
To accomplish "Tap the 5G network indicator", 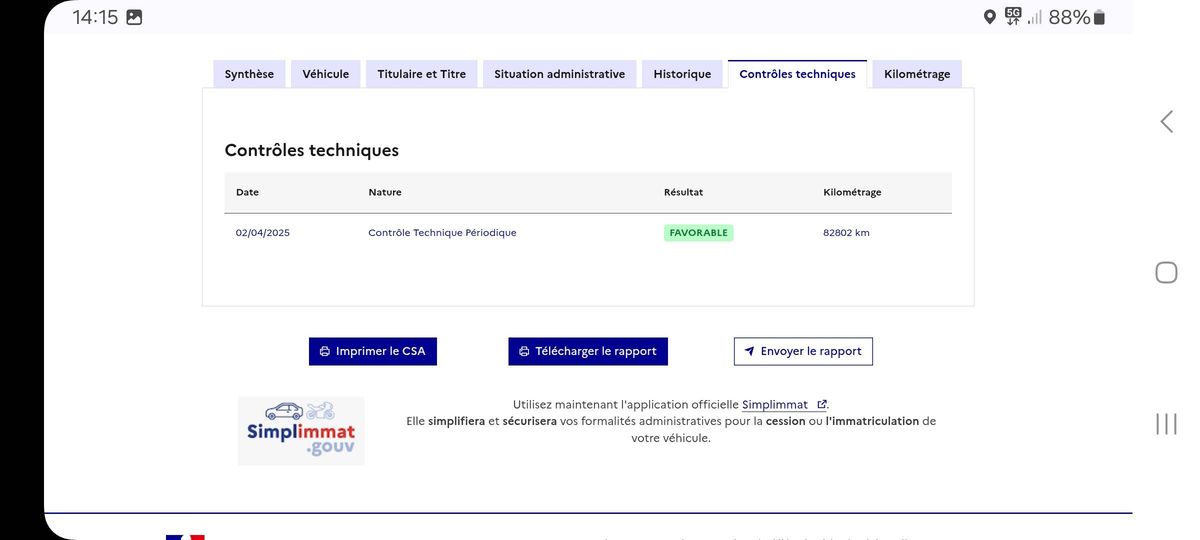I will point(1013,16).
